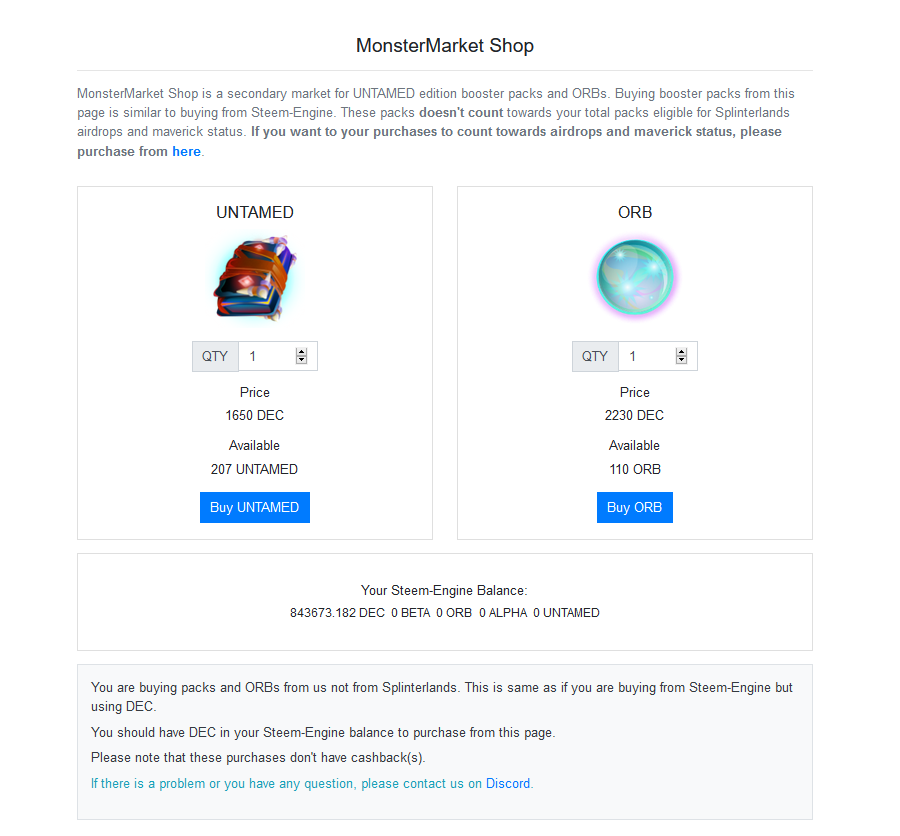Image resolution: width=900 pixels, height=836 pixels.
Task: Click the ORB sphere image
Action: coord(635,277)
